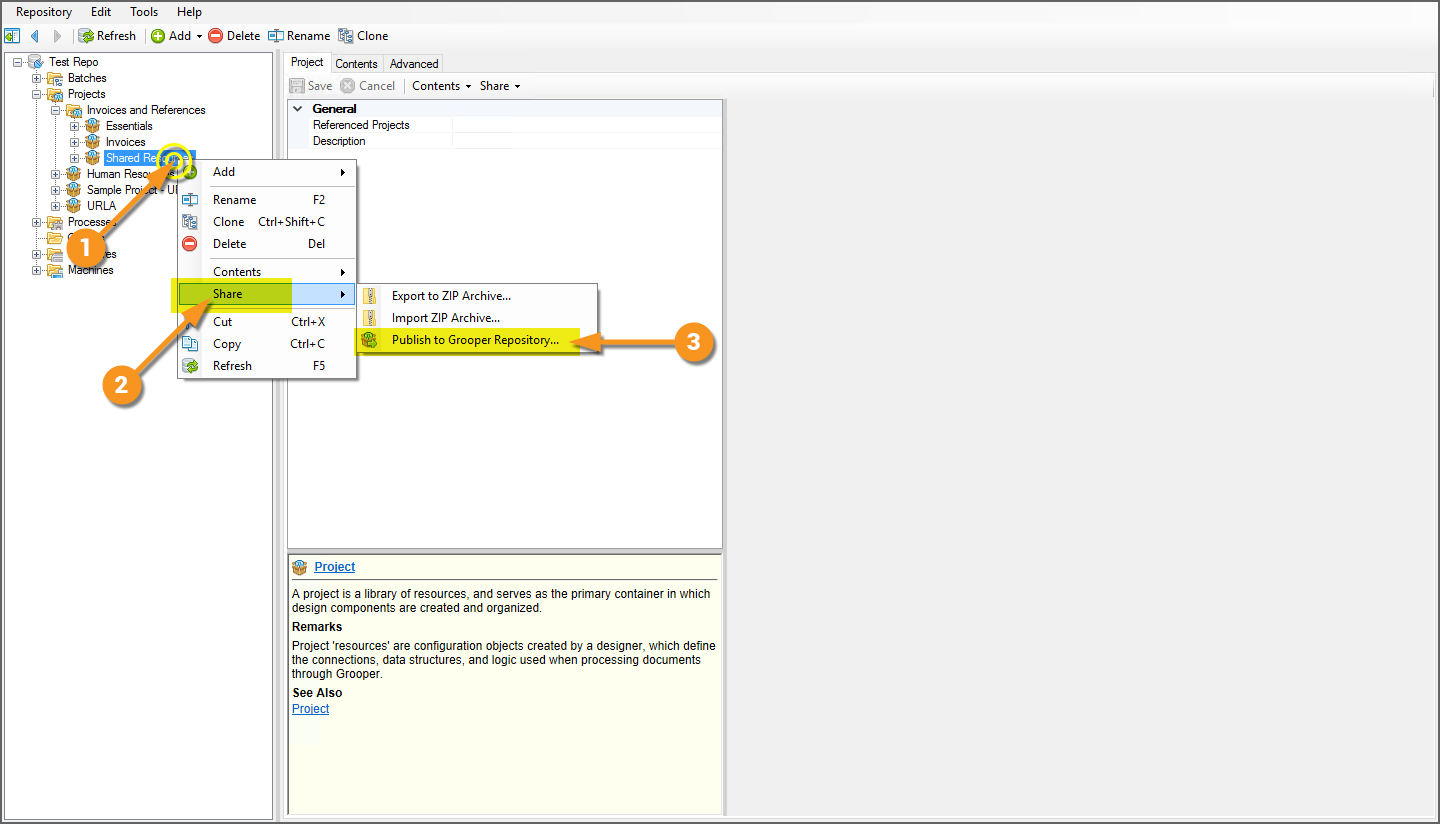Collapse the General property section

coord(297,109)
